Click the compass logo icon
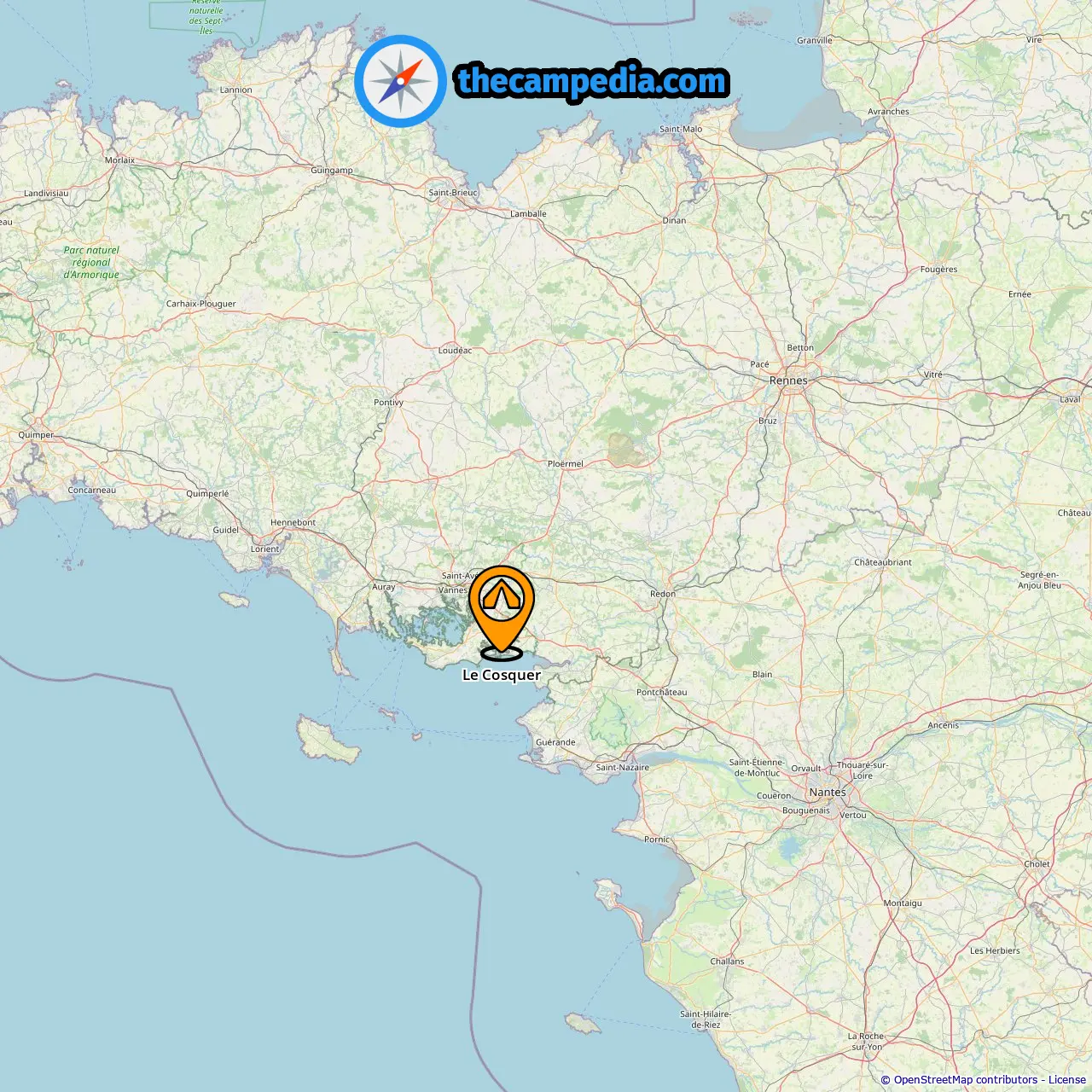1092x1092 pixels. pos(400,81)
